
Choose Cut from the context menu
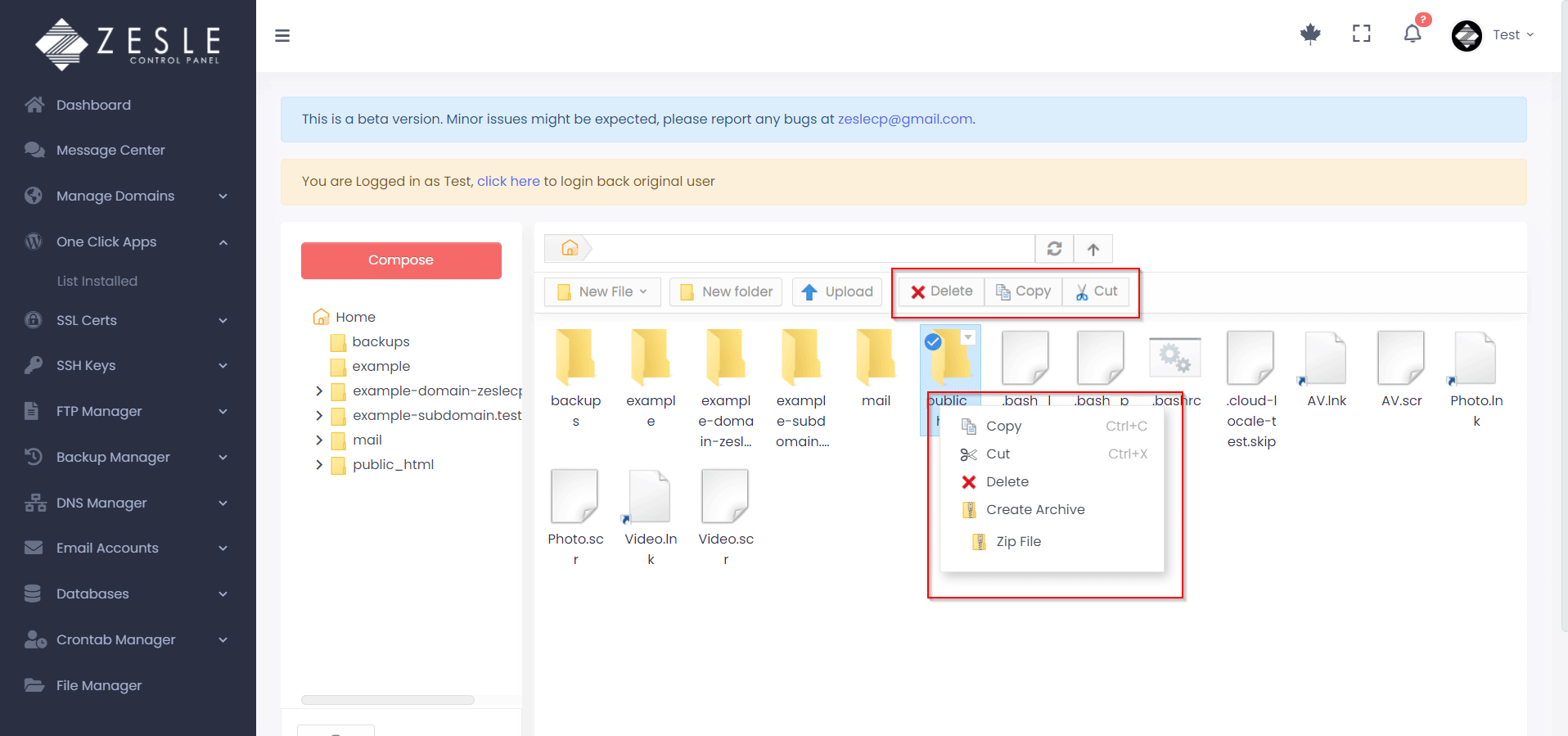click(1052, 454)
